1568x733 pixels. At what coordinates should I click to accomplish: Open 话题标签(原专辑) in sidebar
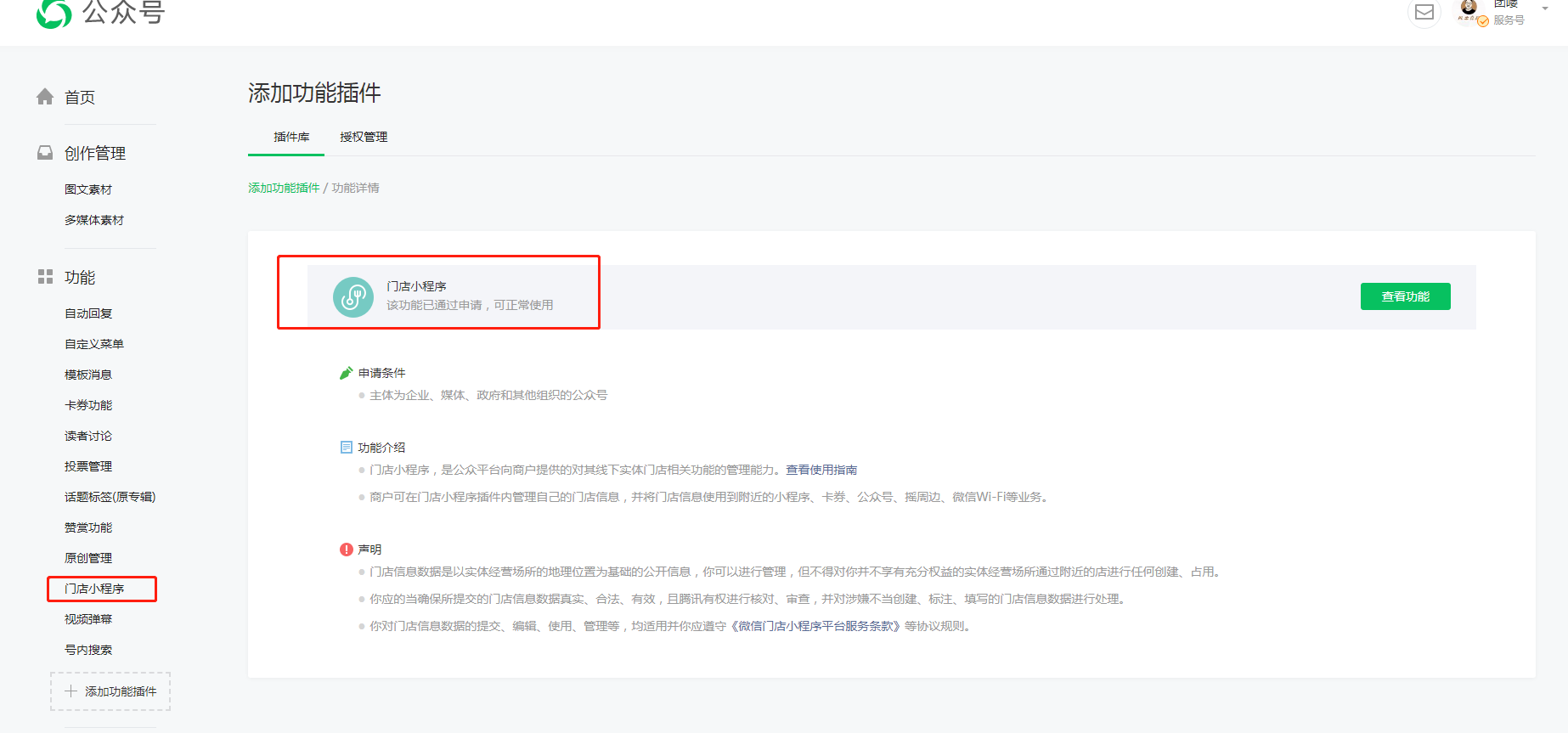110,497
